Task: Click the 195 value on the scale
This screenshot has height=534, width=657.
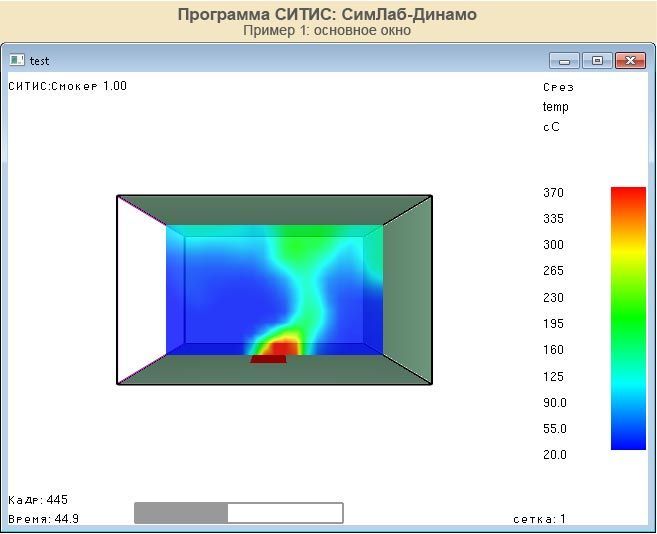Action: point(553,324)
